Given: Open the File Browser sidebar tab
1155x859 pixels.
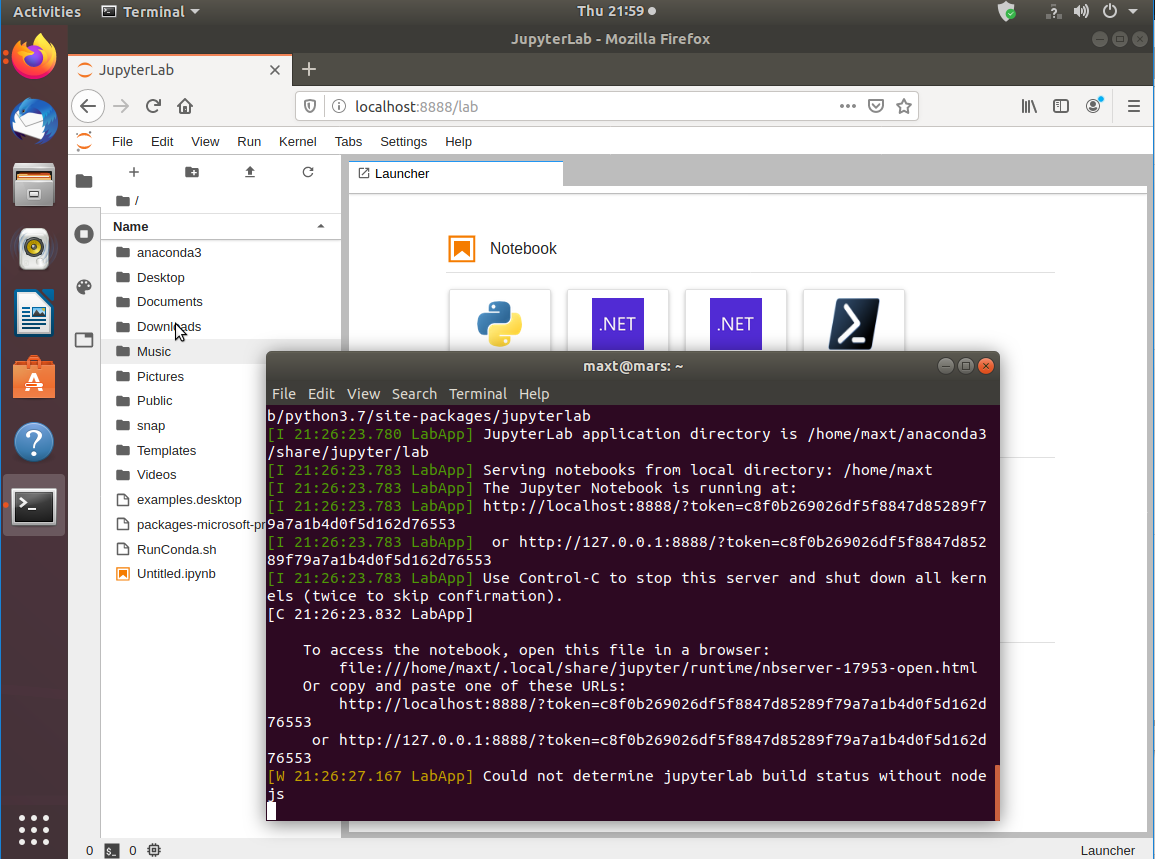Looking at the screenshot, I should 84,181.
